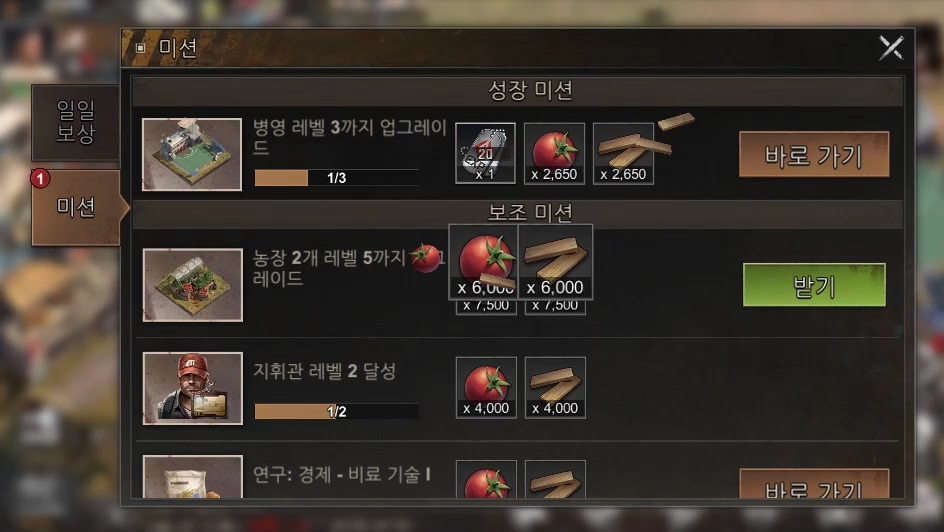Click the farm building thumbnail
The image size is (944, 532).
point(193,285)
